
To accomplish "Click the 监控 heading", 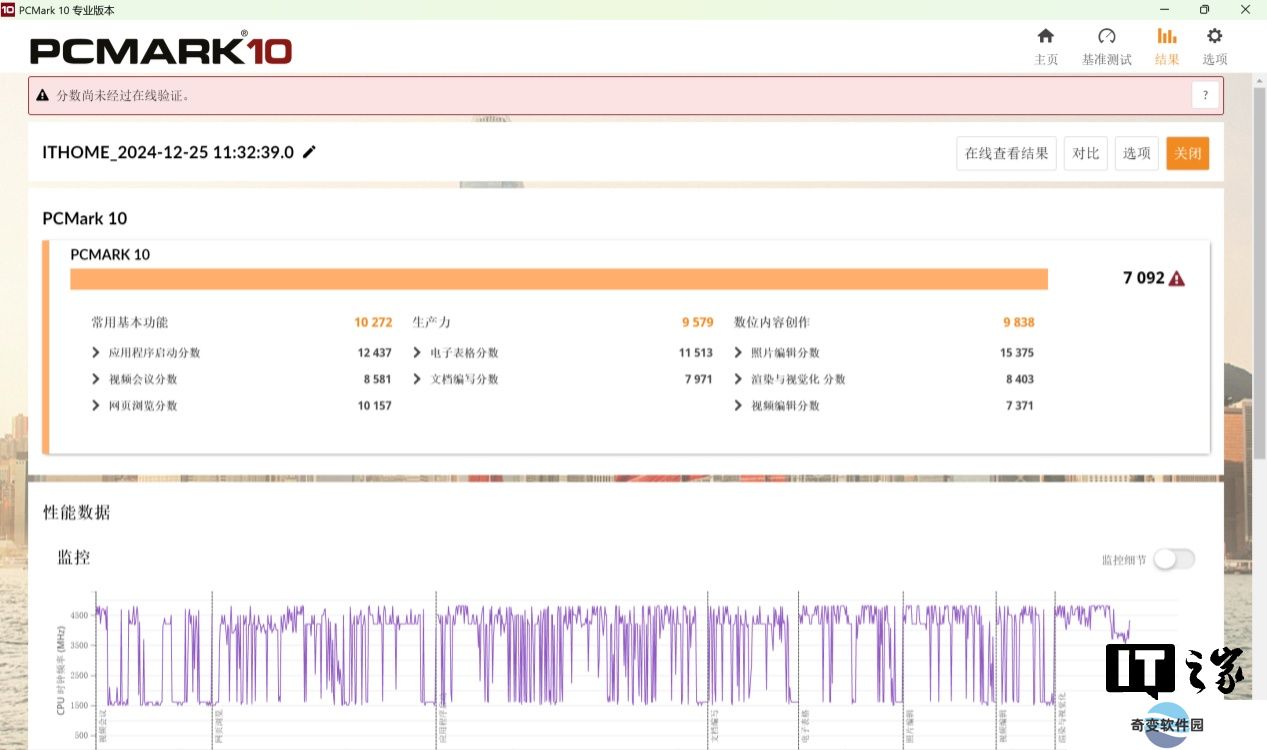I will tap(74, 557).
